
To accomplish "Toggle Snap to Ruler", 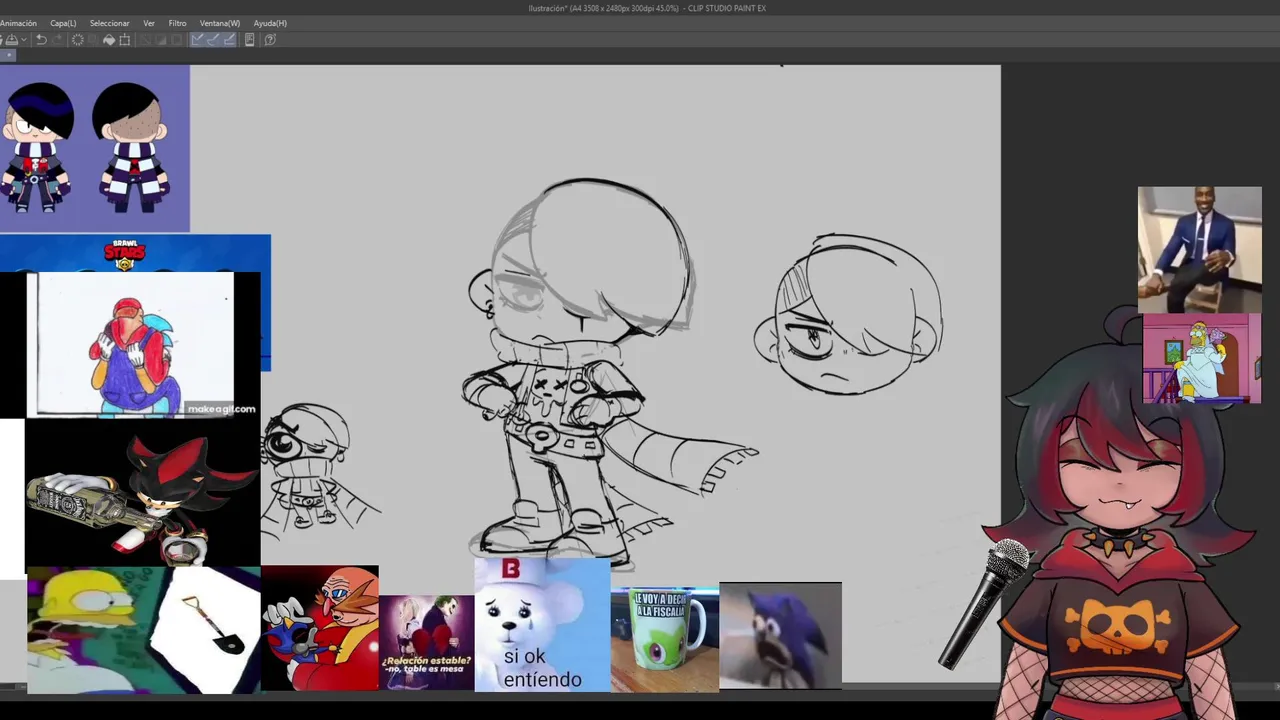I will click(x=197, y=40).
